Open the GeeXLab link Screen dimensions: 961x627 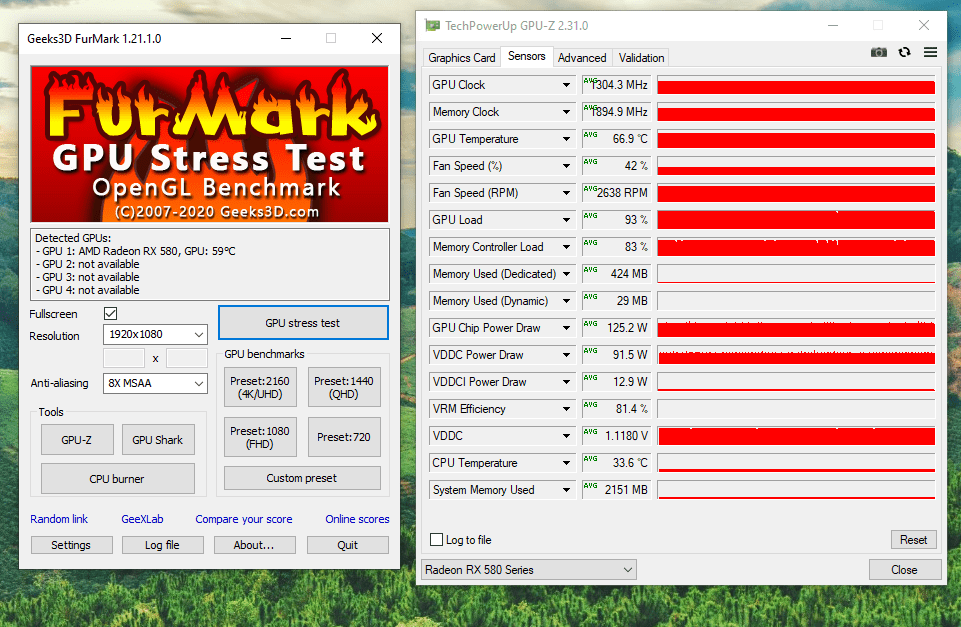[142, 519]
